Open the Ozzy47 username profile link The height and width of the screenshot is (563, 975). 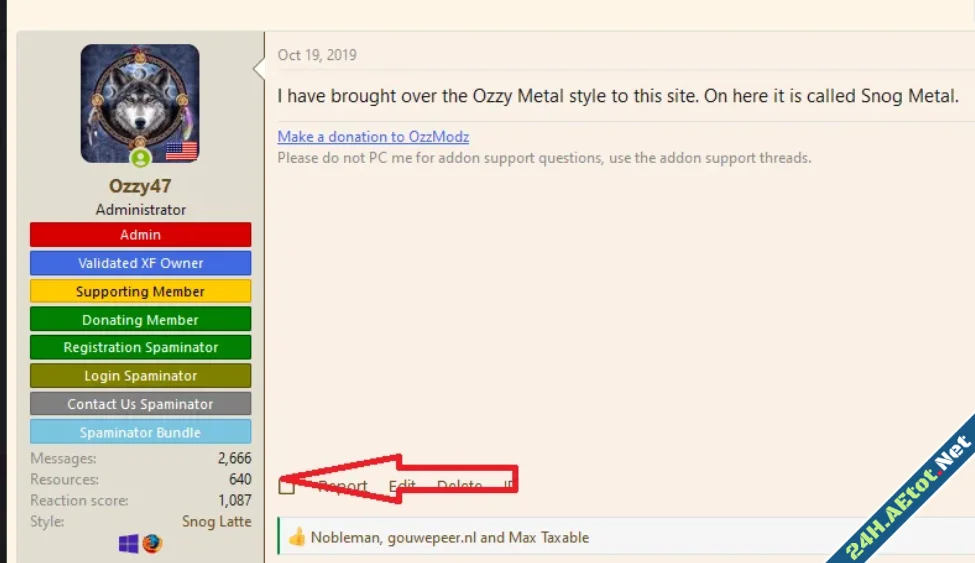point(140,186)
